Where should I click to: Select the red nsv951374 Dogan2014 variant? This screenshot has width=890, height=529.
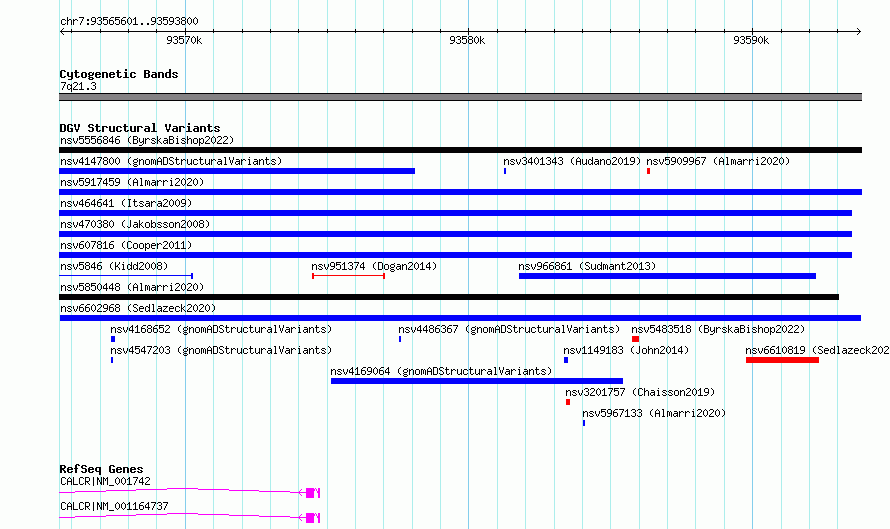coord(349,276)
